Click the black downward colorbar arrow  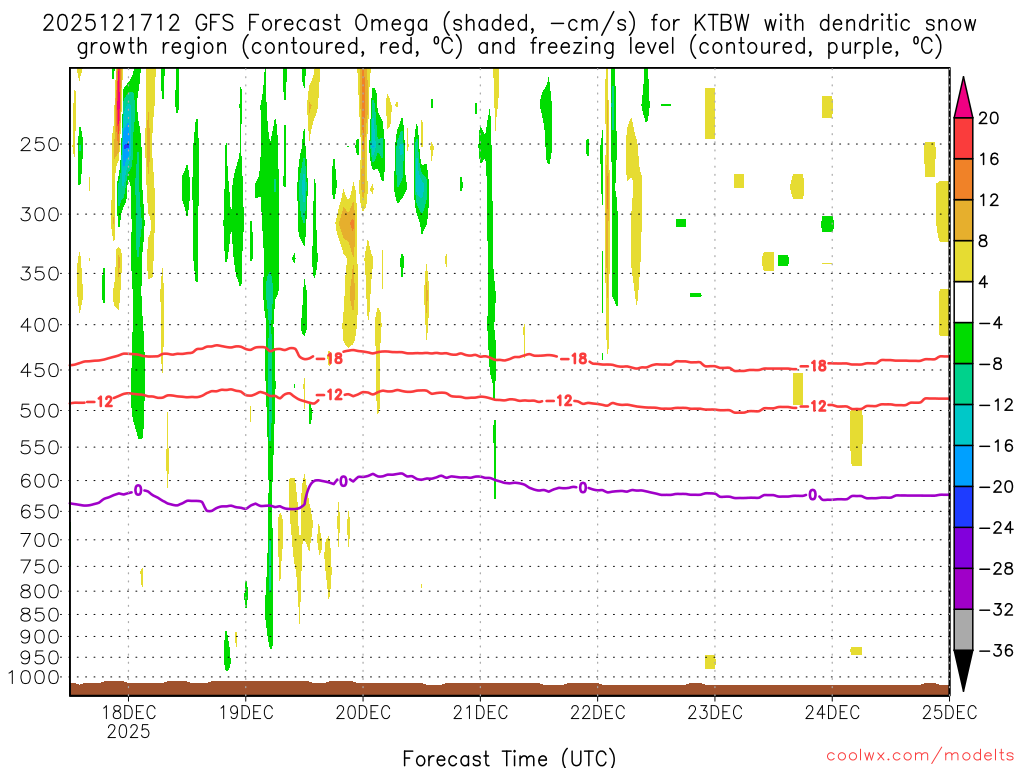(963, 671)
